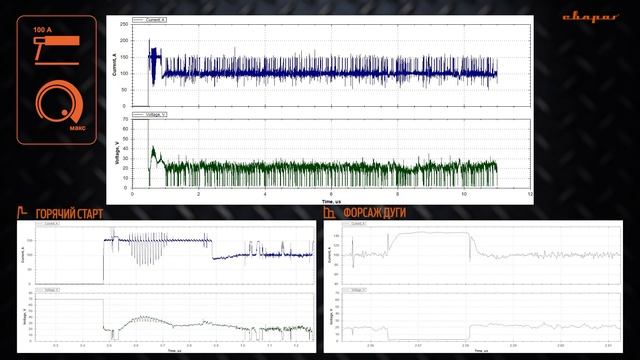Click the Сварог logo in the corner
Image resolution: width=640 pixels, height=360 pixels.
click(x=590, y=17)
